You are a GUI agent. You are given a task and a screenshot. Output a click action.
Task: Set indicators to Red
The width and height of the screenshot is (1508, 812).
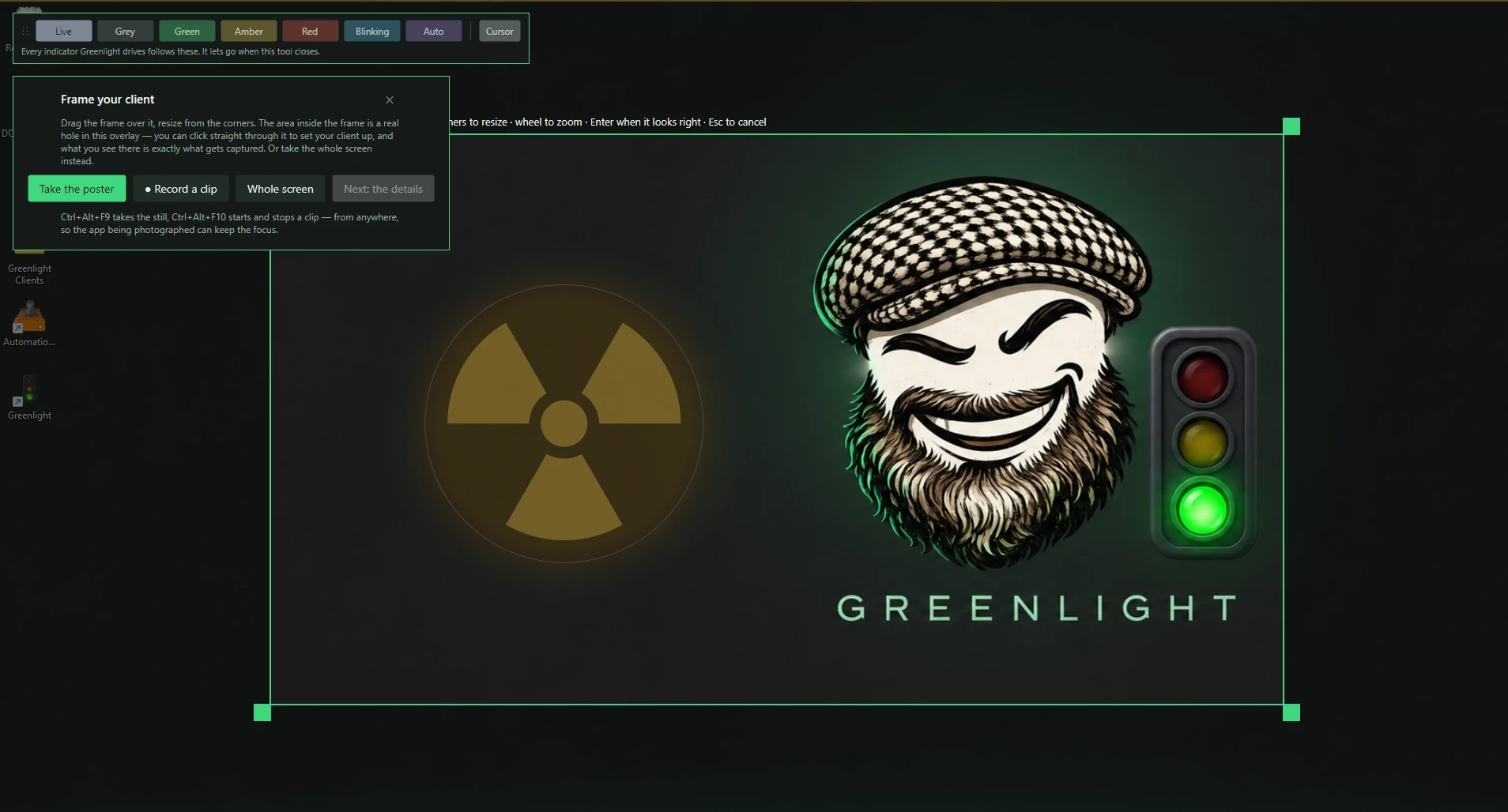[310, 31]
